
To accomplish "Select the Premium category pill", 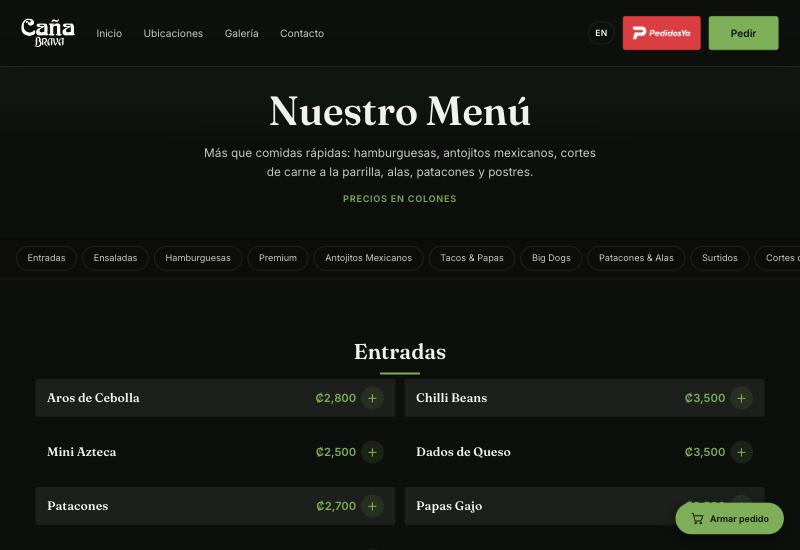I will coord(278,258).
